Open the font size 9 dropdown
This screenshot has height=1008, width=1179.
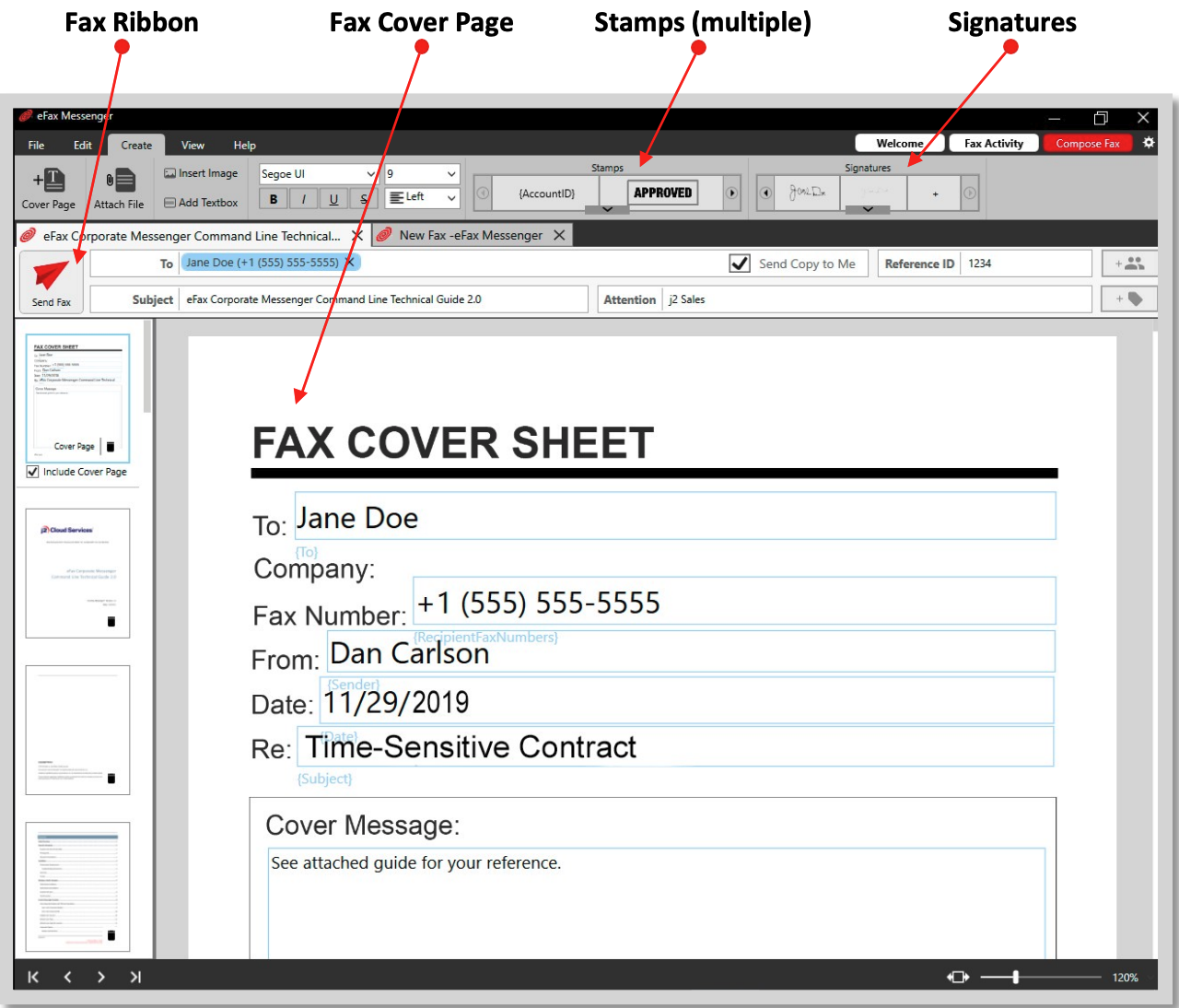(x=422, y=174)
